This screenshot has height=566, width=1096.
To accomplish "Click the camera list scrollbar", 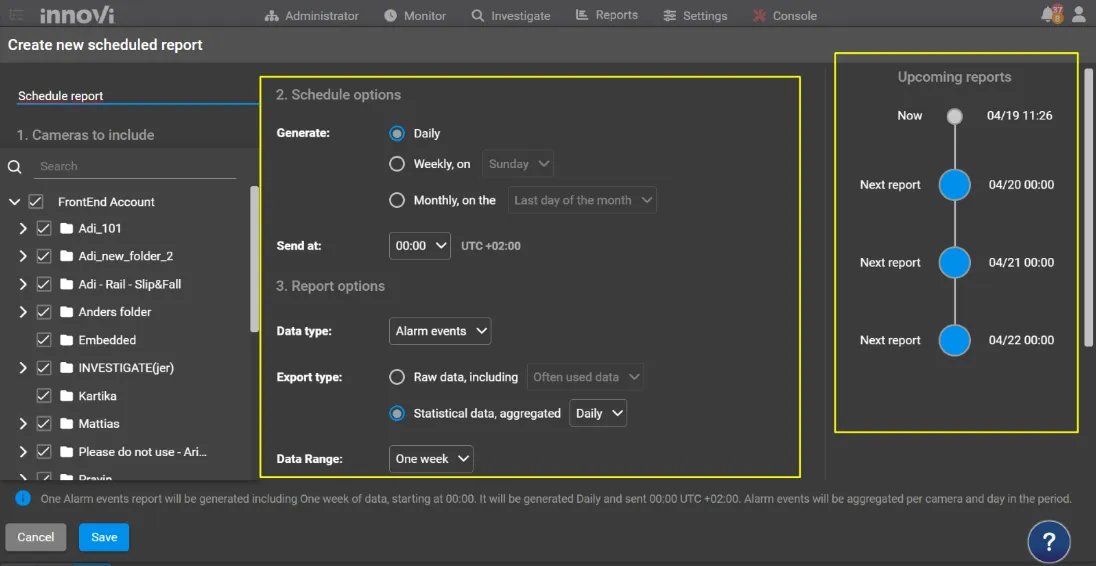I will click(x=254, y=259).
